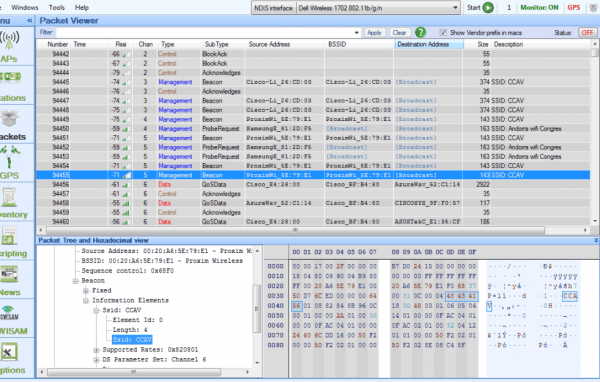Open the Stations sidebar icon
The image size is (600, 382).
[11, 77]
